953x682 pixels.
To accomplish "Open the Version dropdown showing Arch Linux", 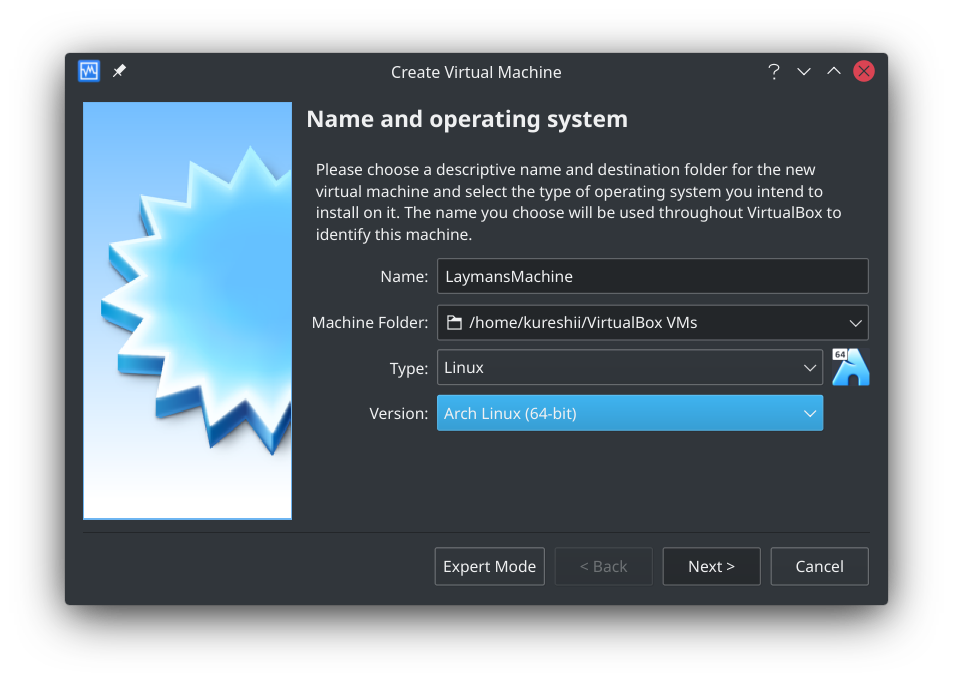I will click(x=630, y=413).
